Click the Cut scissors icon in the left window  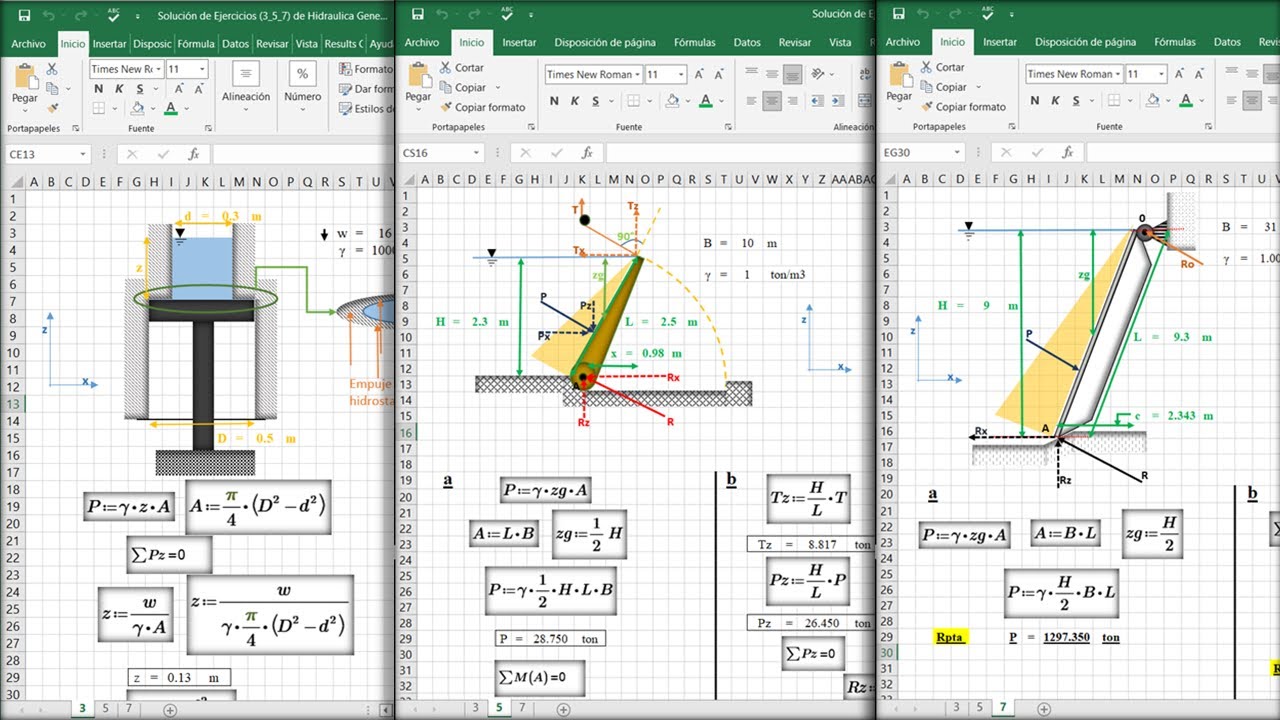click(53, 69)
